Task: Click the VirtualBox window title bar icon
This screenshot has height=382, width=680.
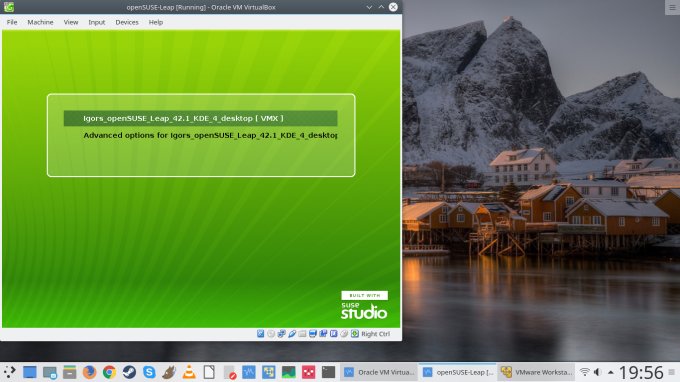Action: 9,7
